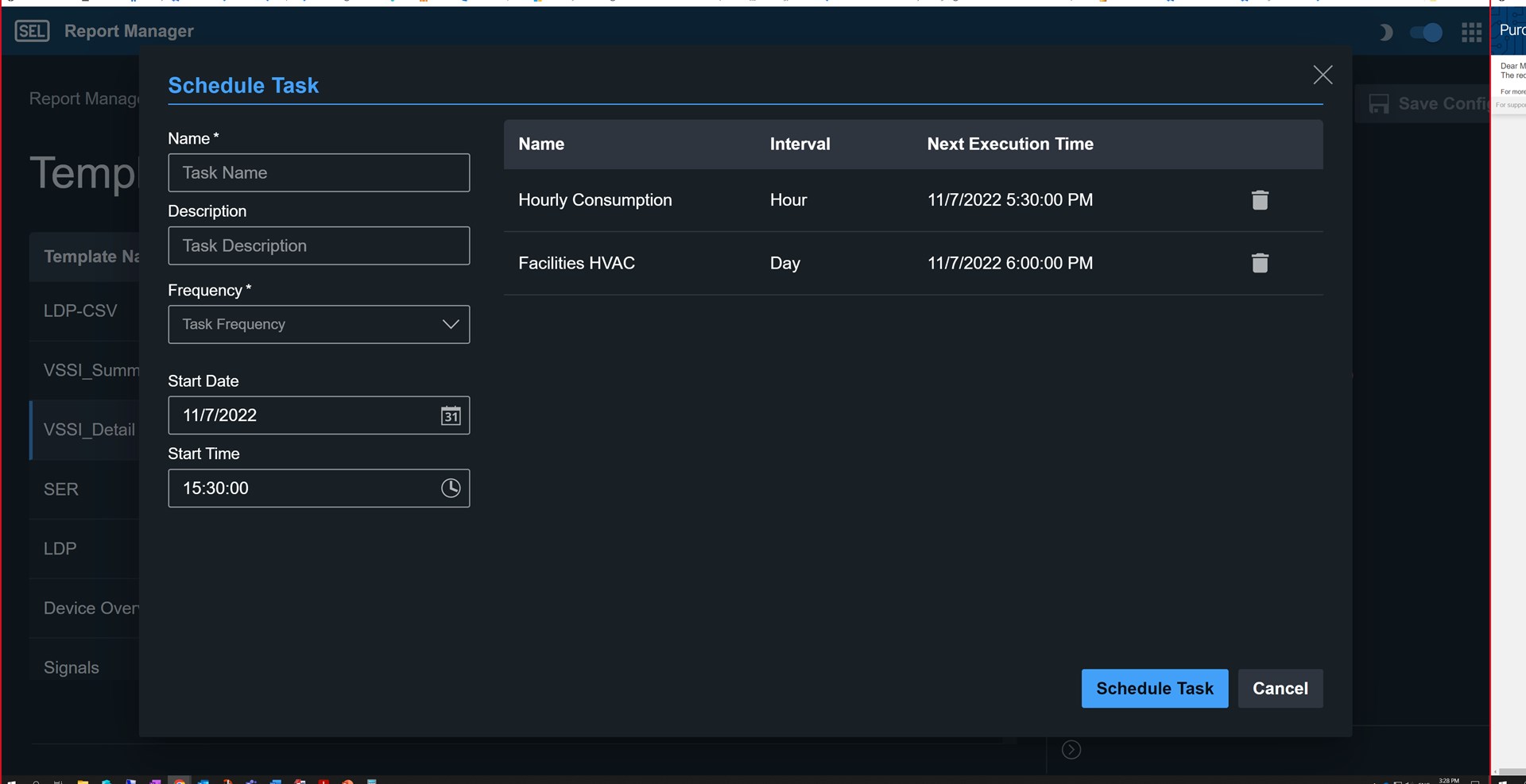Sort by the Interval column header

click(x=800, y=144)
